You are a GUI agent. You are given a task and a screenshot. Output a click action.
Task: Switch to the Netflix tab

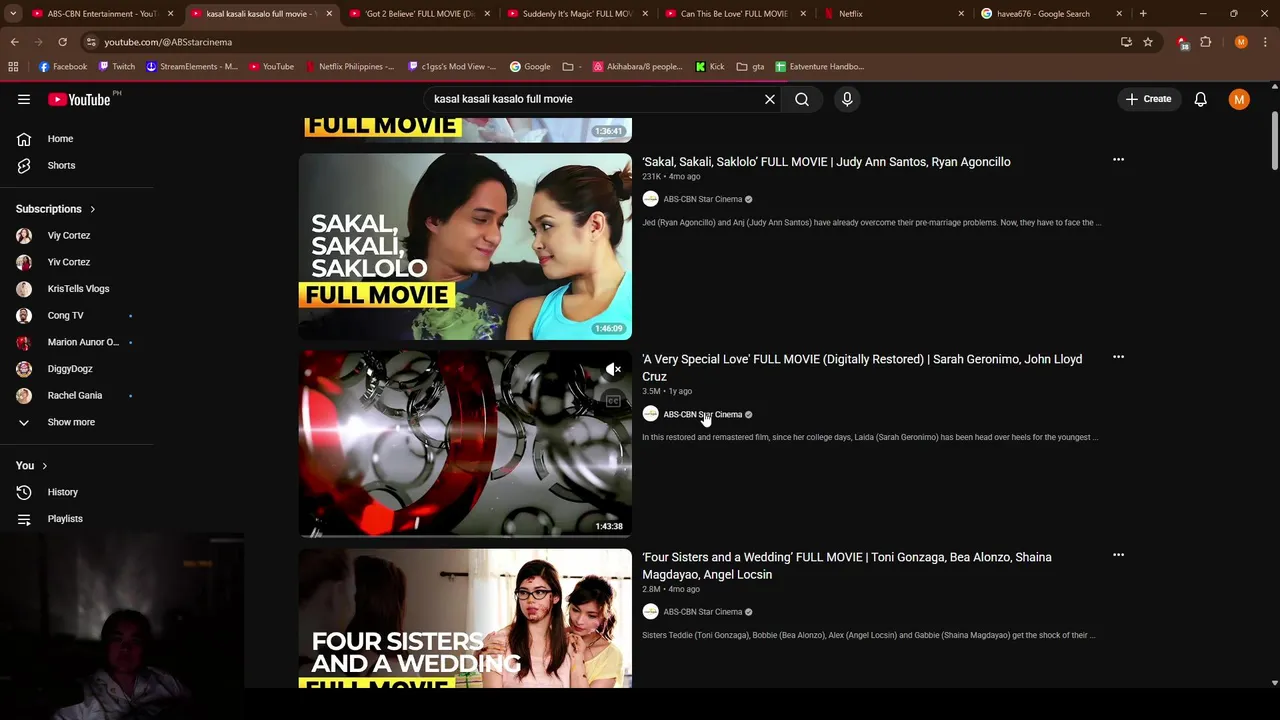[893, 14]
